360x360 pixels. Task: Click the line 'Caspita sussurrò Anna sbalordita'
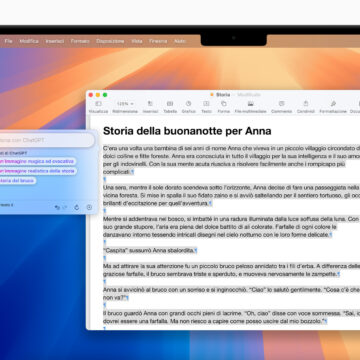coord(149,250)
